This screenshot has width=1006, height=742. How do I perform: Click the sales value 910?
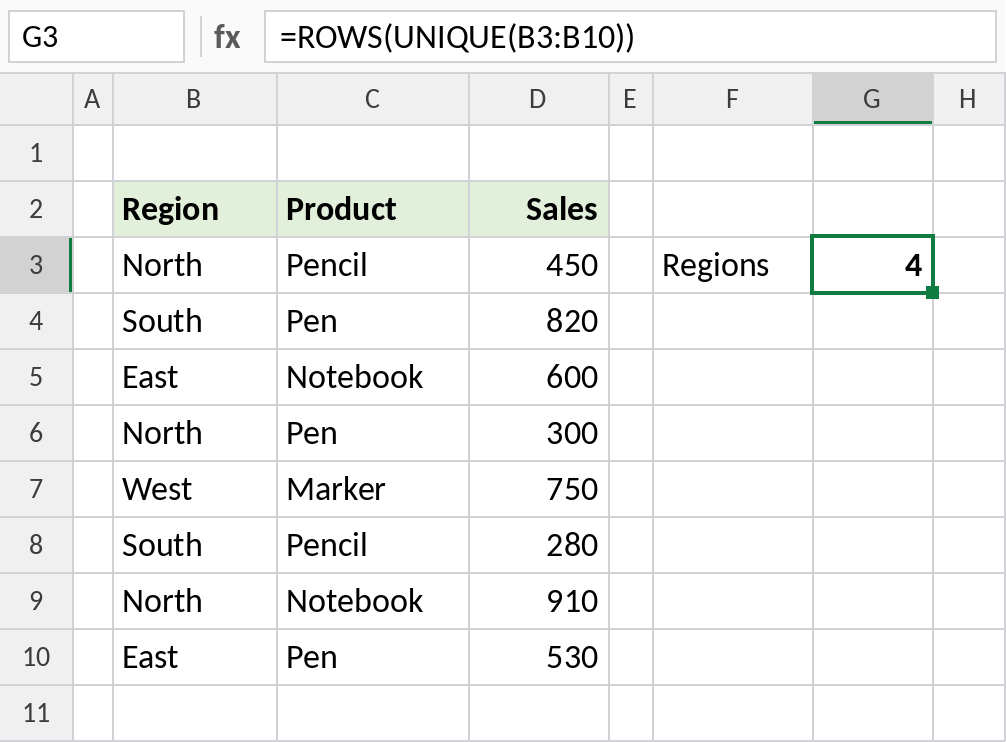(x=539, y=601)
